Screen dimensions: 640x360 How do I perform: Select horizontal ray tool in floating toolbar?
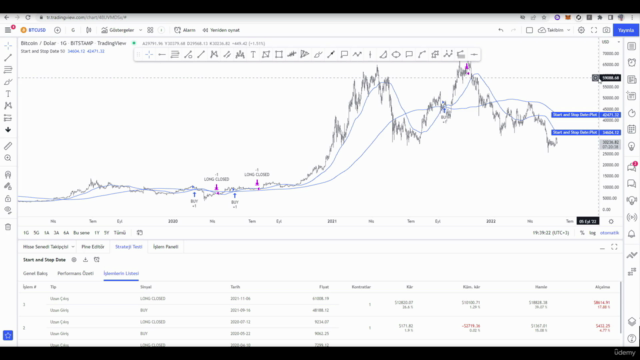pos(162,54)
